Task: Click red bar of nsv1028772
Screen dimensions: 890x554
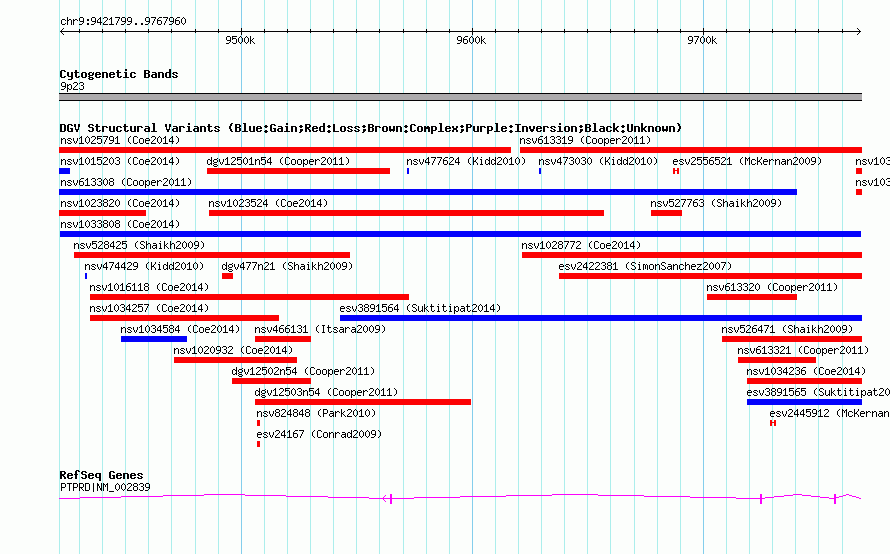Action: 692,255
